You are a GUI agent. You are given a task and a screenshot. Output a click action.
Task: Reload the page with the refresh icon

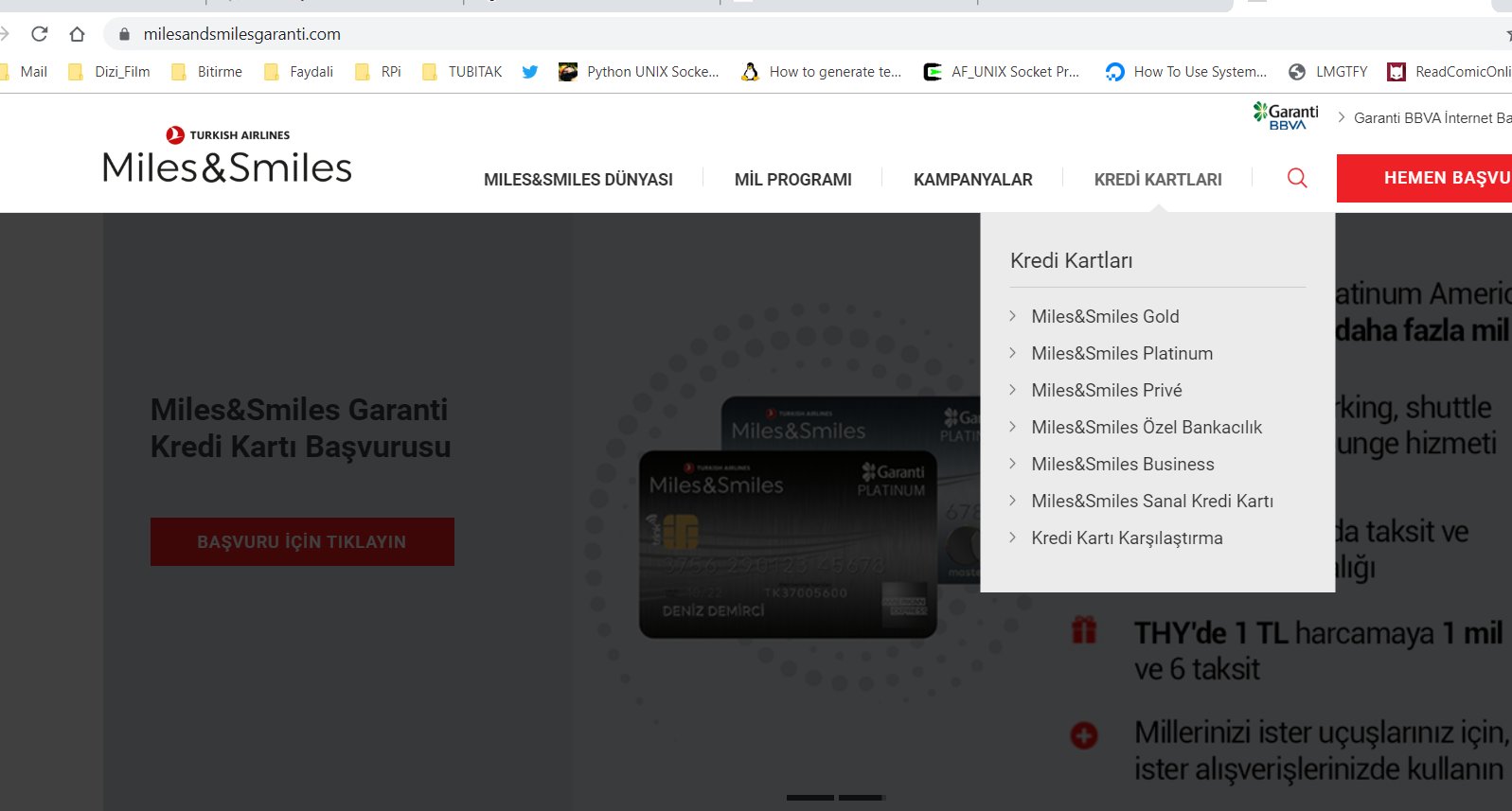coord(40,34)
